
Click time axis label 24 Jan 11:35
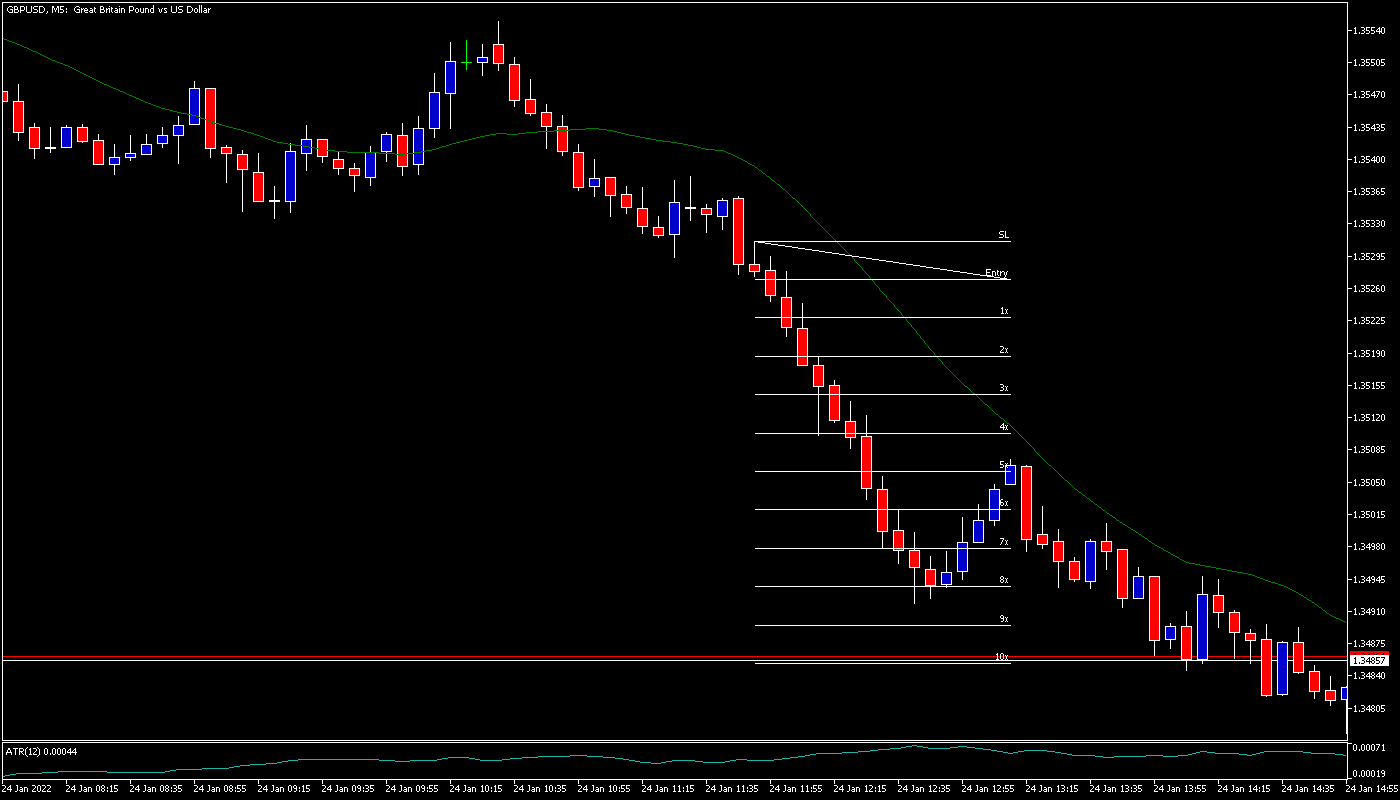pyautogui.click(x=732, y=789)
